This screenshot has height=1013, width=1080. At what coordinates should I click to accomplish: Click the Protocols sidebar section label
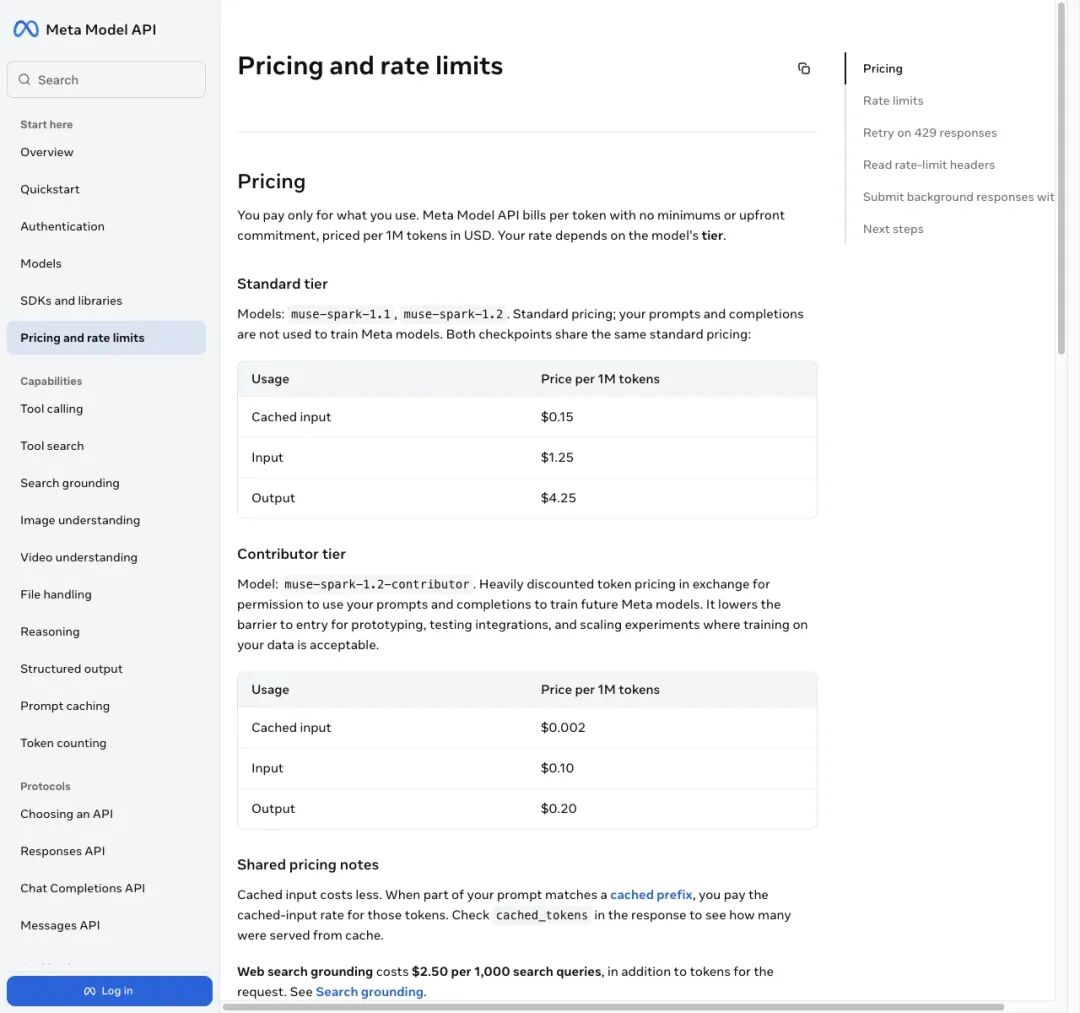[x=45, y=786]
